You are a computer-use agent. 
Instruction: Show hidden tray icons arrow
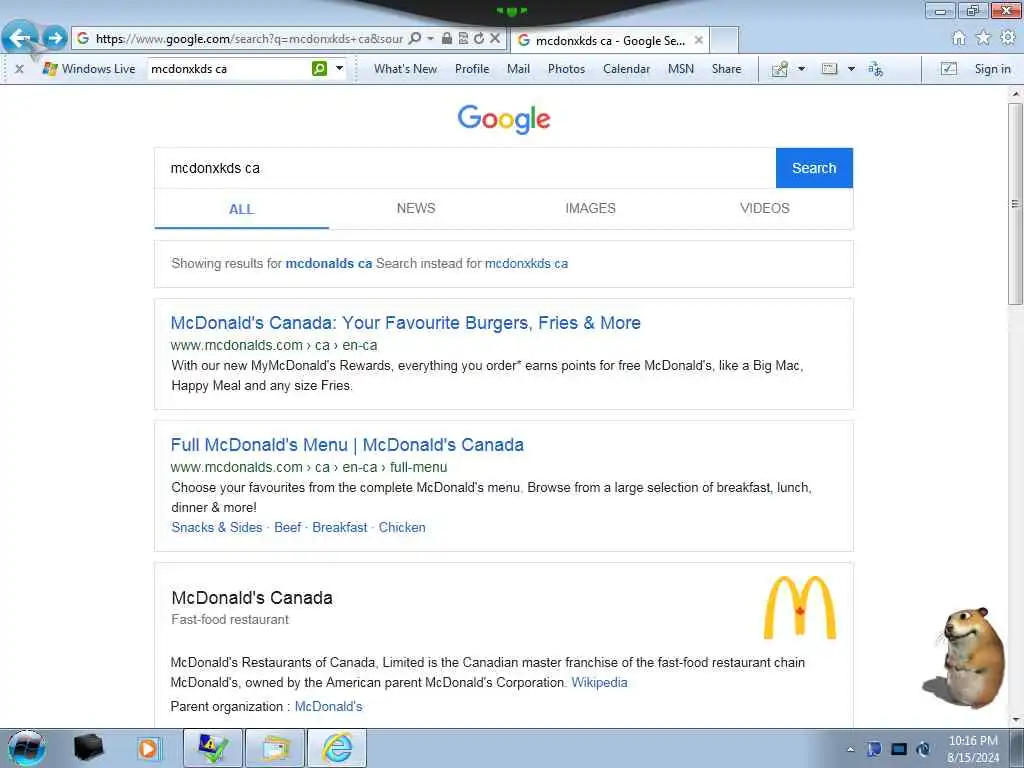coord(850,749)
